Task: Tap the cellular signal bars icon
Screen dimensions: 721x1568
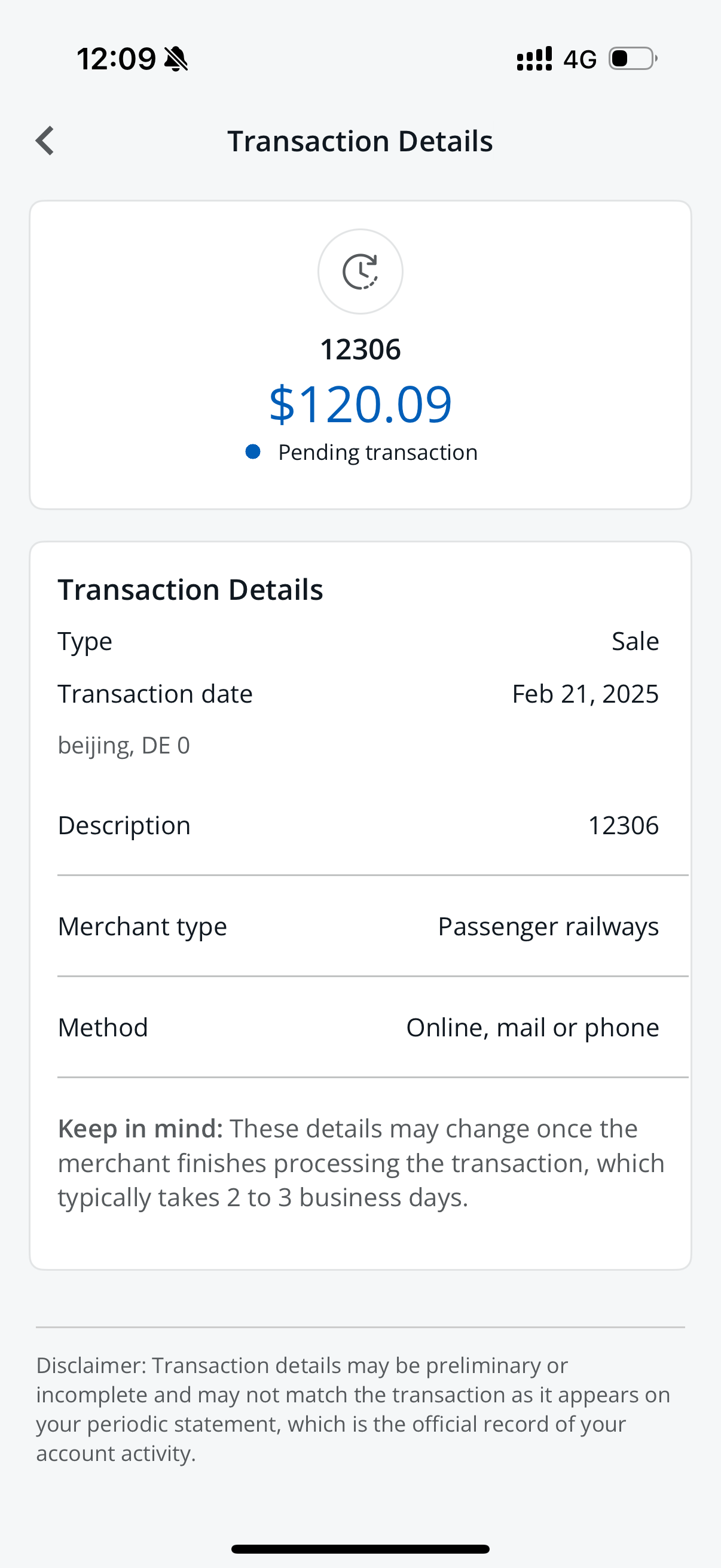Action: point(534,59)
